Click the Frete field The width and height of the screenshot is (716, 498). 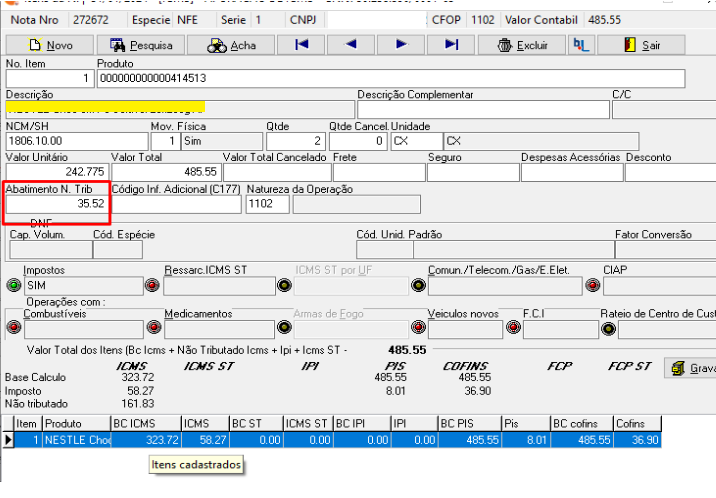pyautogui.click(x=379, y=172)
